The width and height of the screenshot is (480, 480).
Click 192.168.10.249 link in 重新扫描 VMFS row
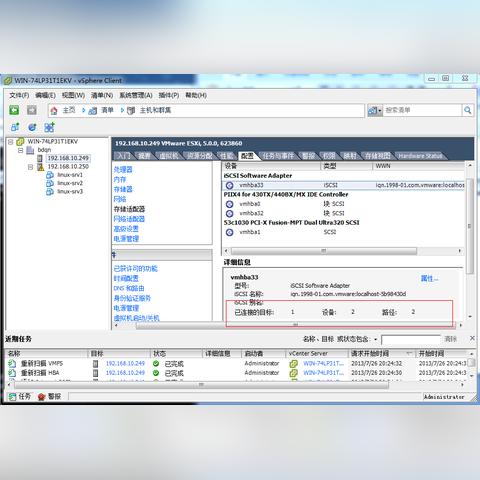125,363
